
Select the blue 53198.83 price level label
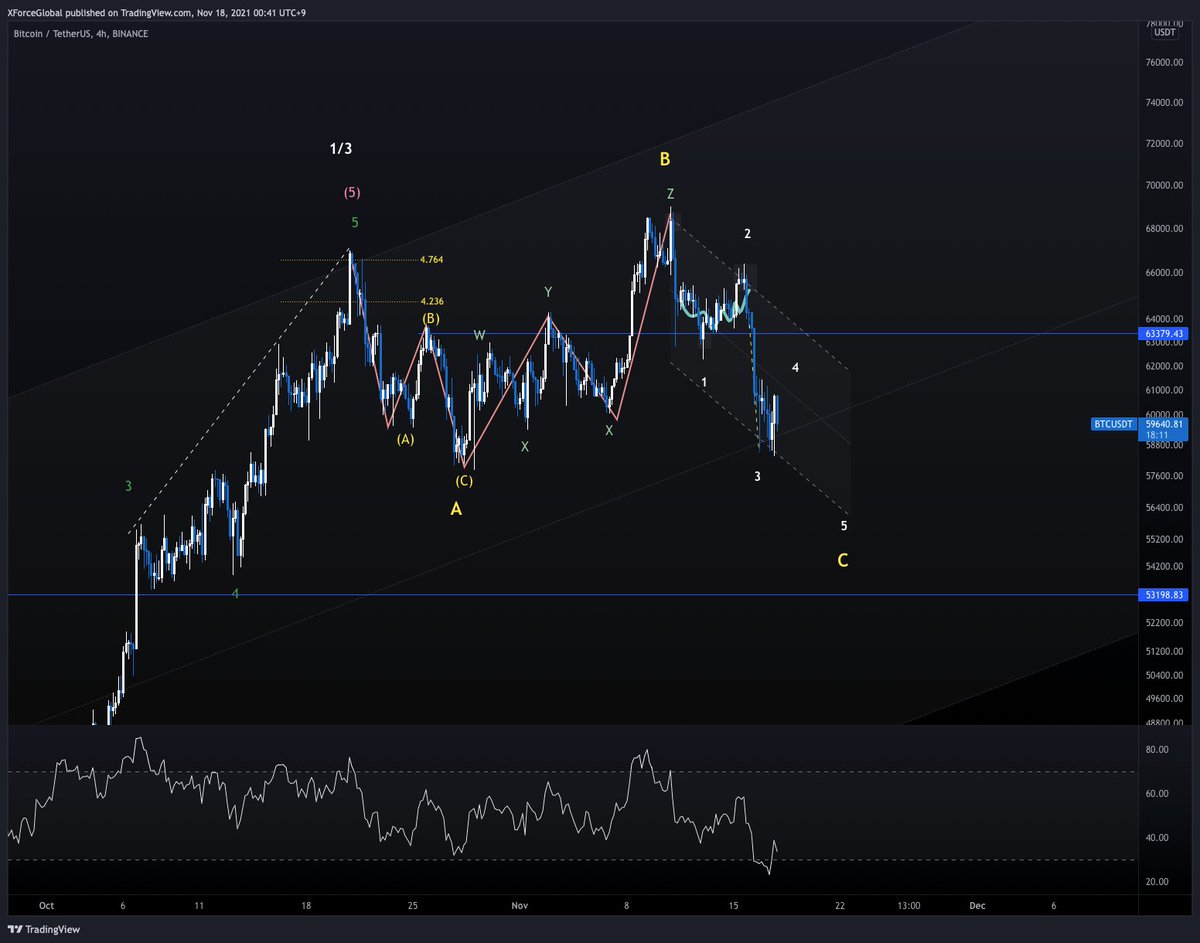click(1163, 595)
